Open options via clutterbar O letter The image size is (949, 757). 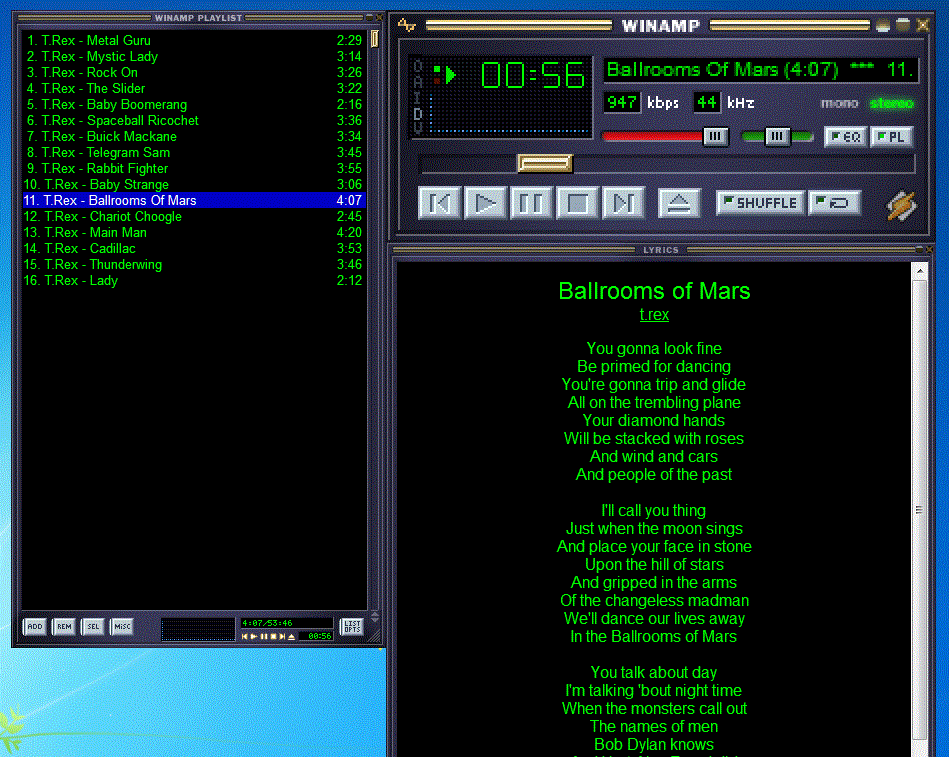point(418,66)
